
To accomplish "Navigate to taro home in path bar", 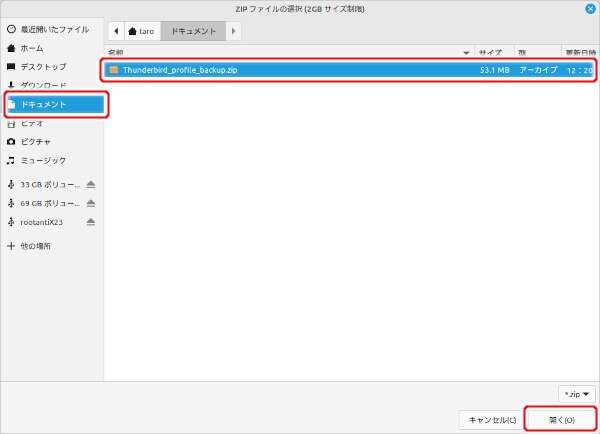I will pos(144,31).
